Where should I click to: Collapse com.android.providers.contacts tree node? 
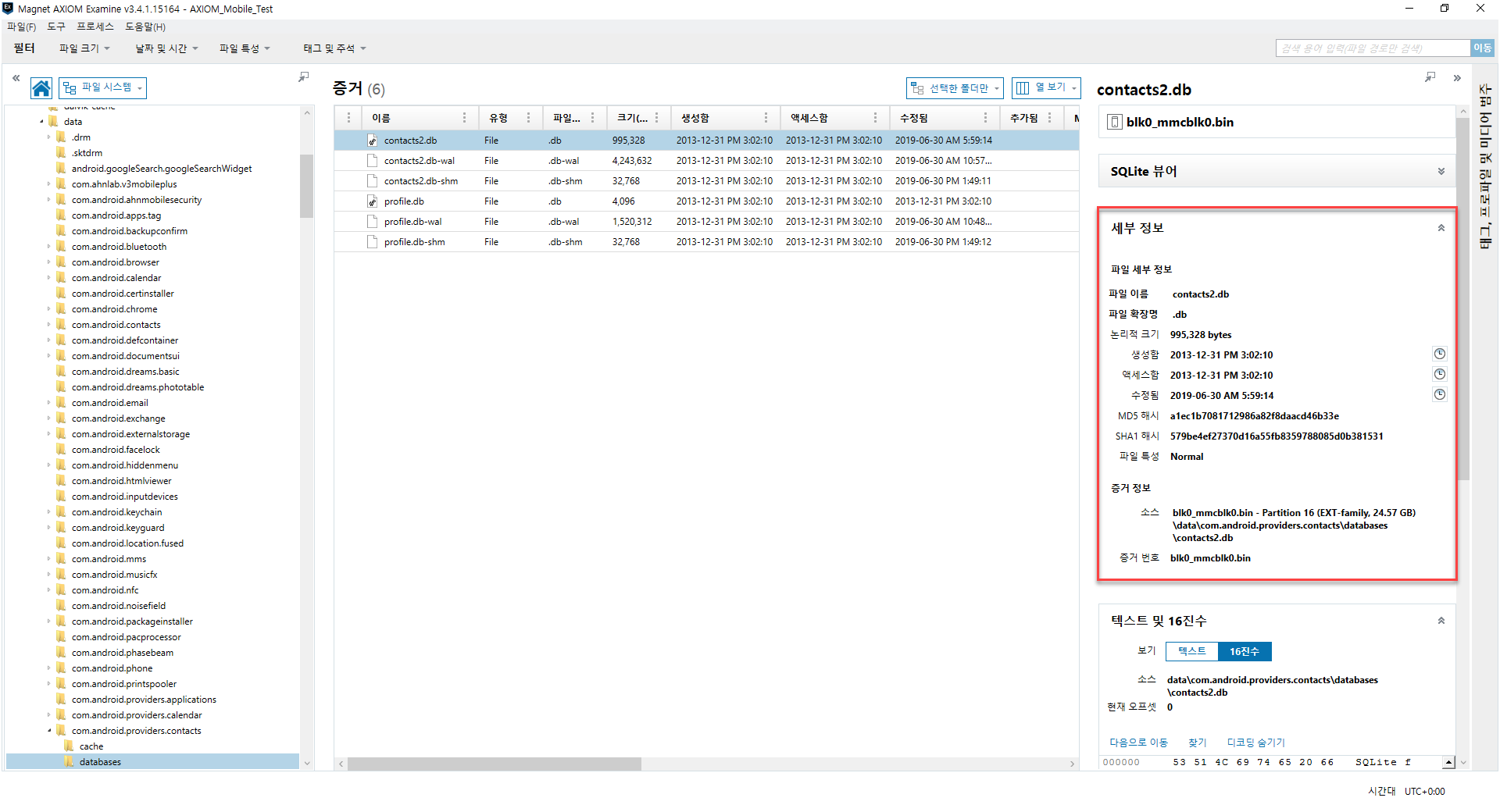[49, 731]
